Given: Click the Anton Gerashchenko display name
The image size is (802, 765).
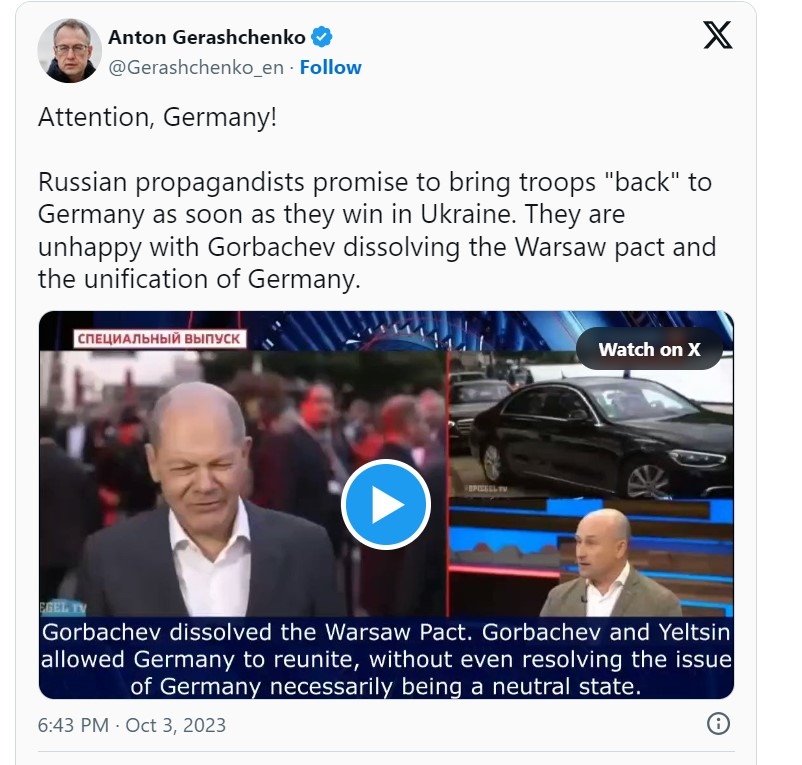Looking at the screenshot, I should [207, 37].
